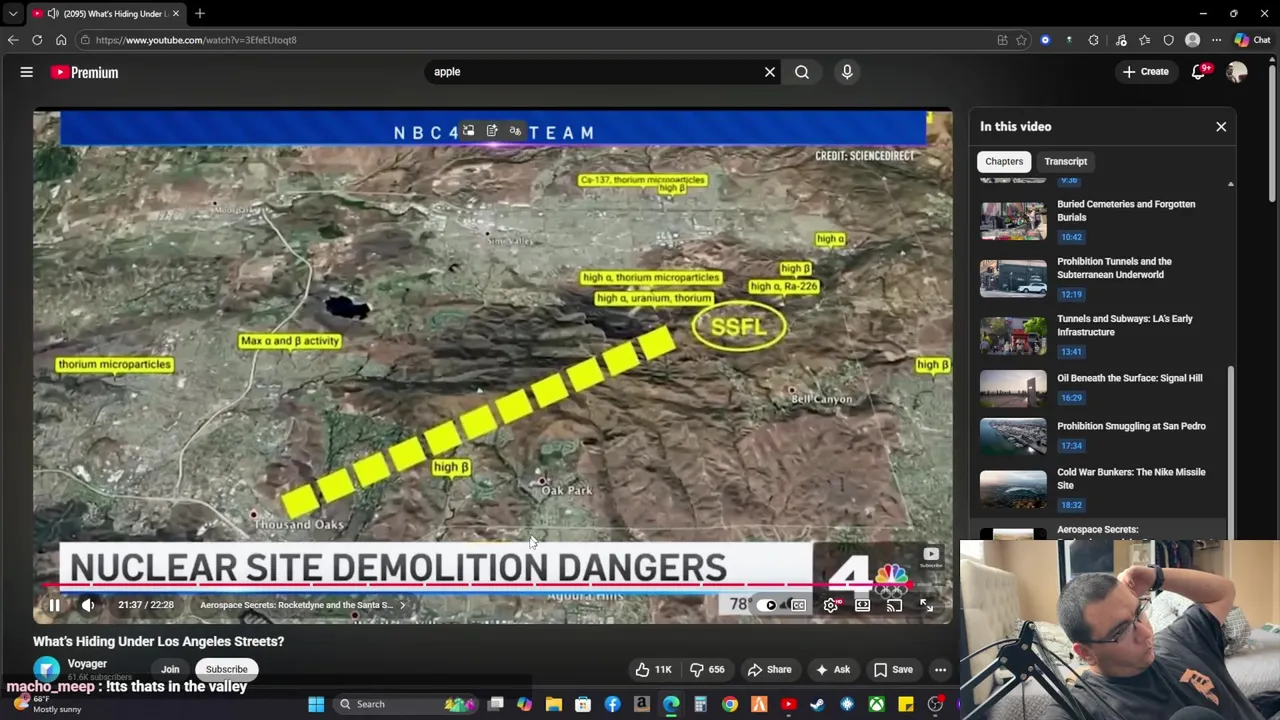1280x720 pixels.
Task: Subscribe to the Voyager channel
Action: coord(226,670)
